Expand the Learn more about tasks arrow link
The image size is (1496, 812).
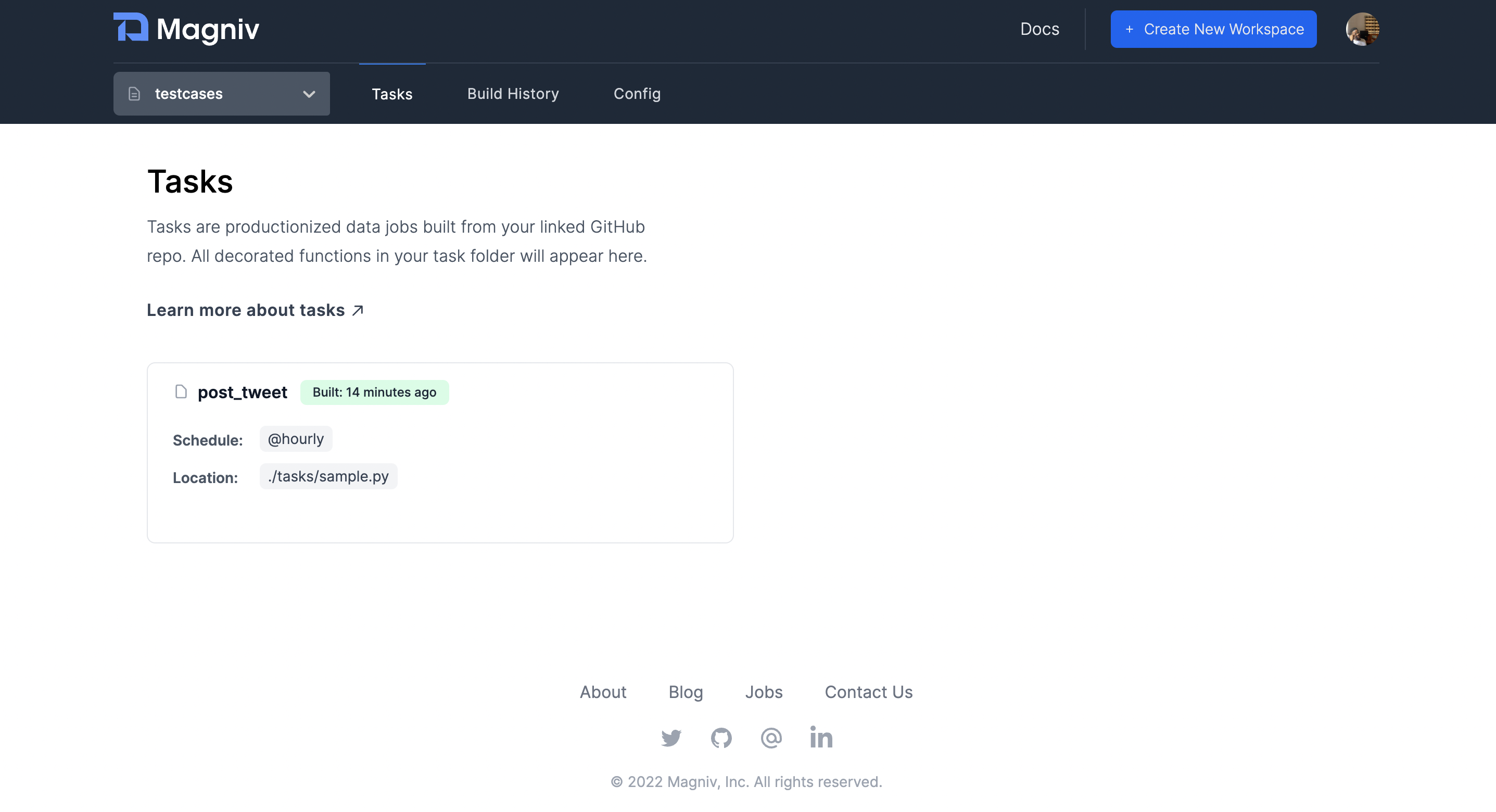click(x=358, y=310)
